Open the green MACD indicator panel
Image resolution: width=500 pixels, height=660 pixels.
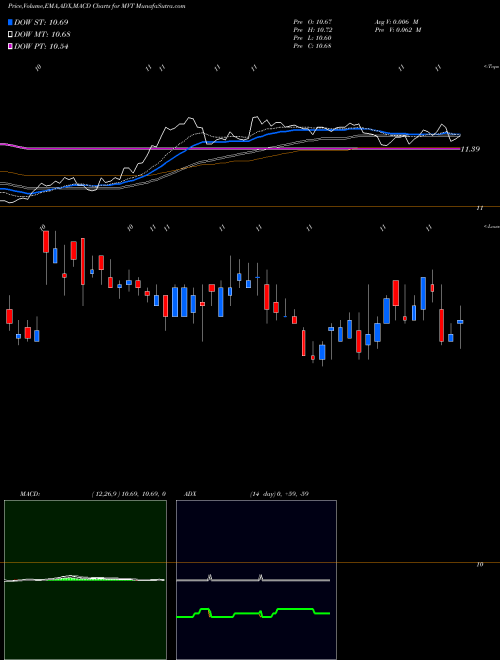coord(85,580)
